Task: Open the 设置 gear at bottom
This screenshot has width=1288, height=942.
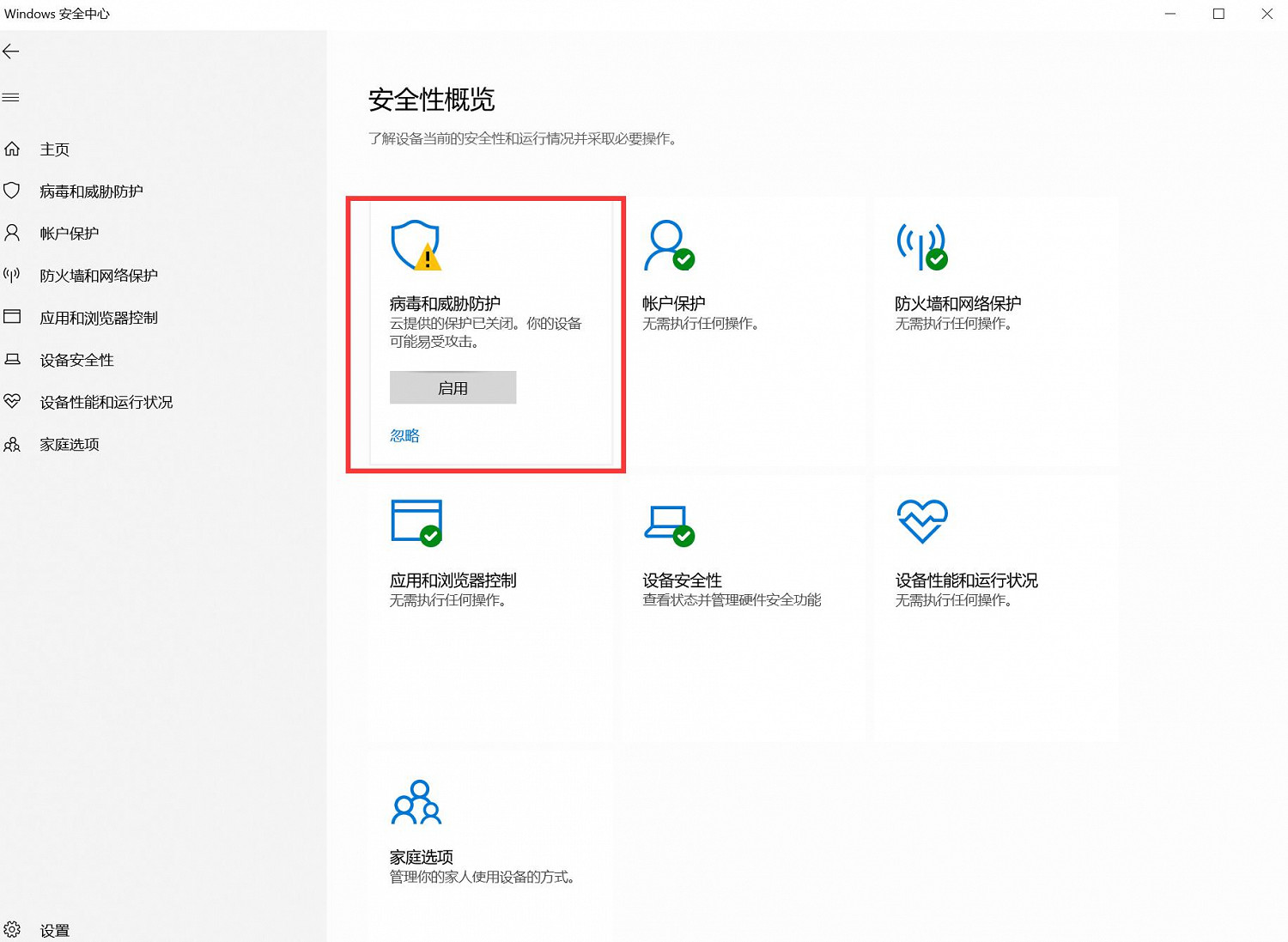Action: pos(13,929)
